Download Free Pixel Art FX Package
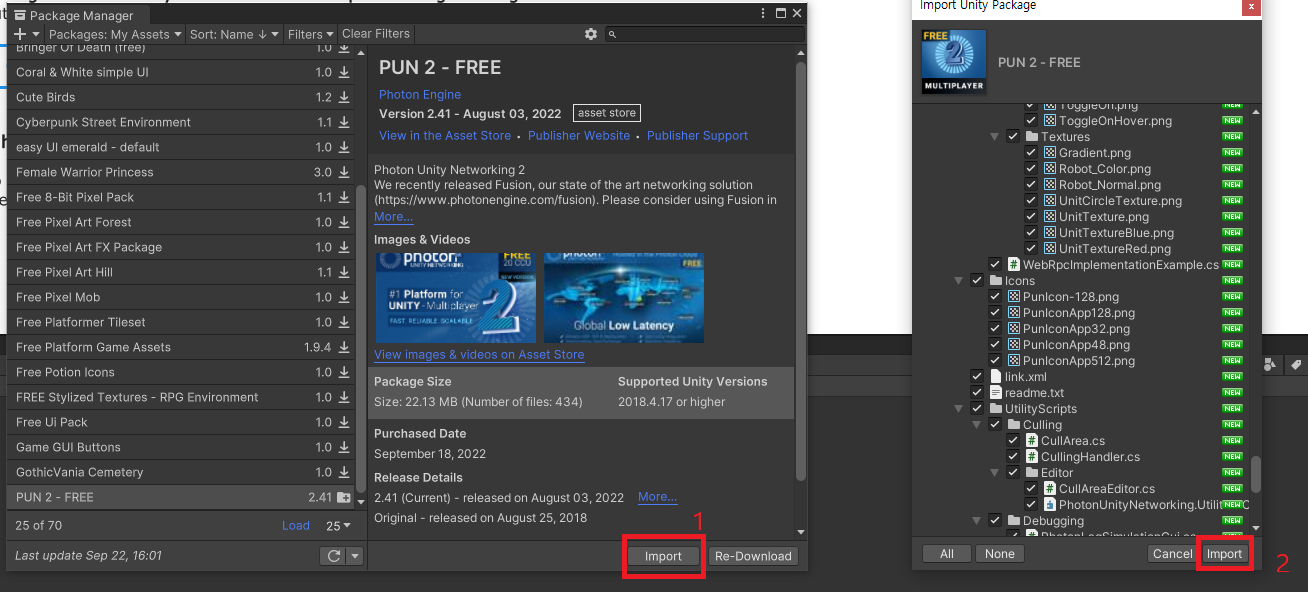The image size is (1308, 592). pos(344,247)
